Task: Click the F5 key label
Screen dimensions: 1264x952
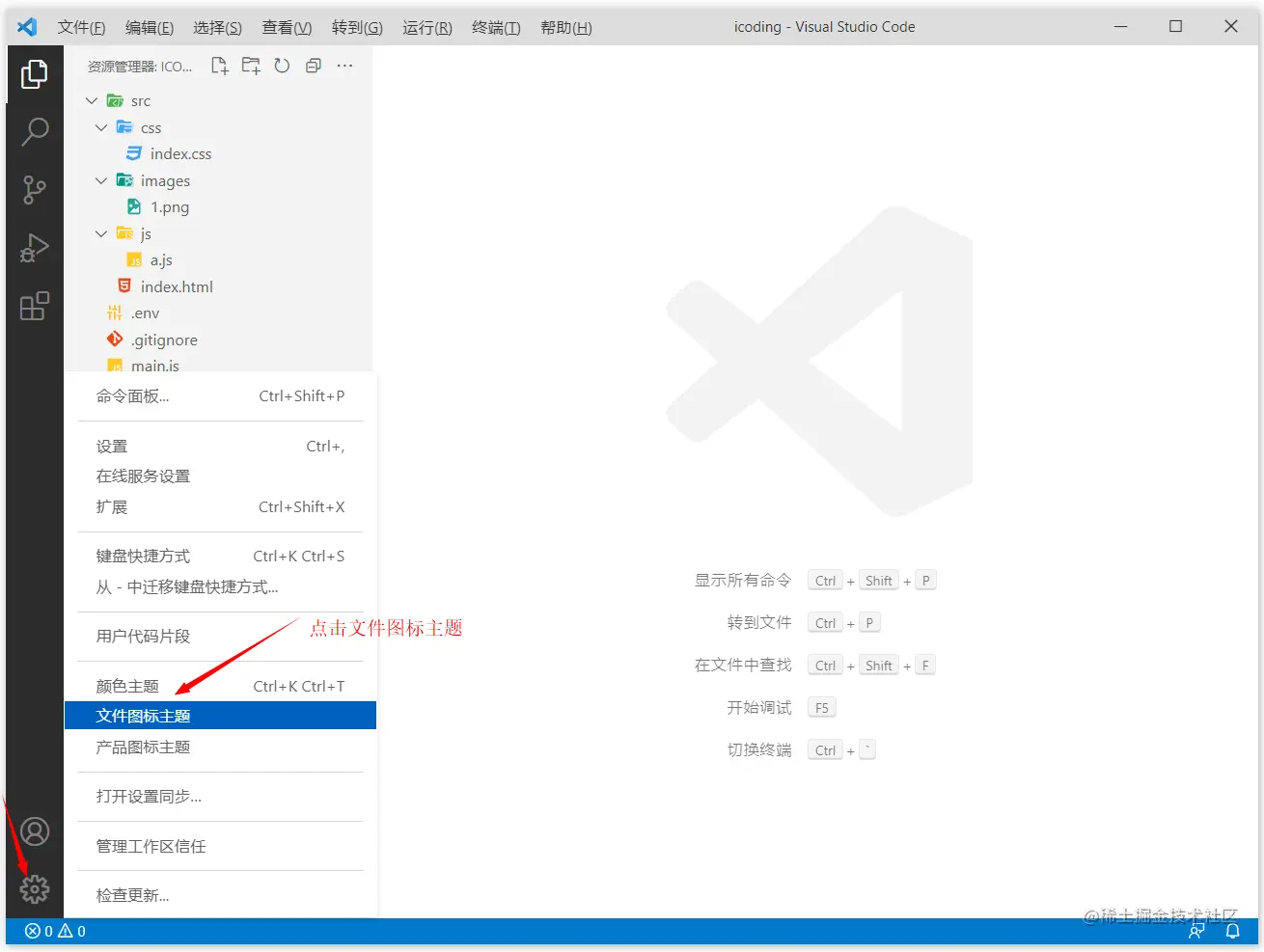Action: [x=822, y=707]
